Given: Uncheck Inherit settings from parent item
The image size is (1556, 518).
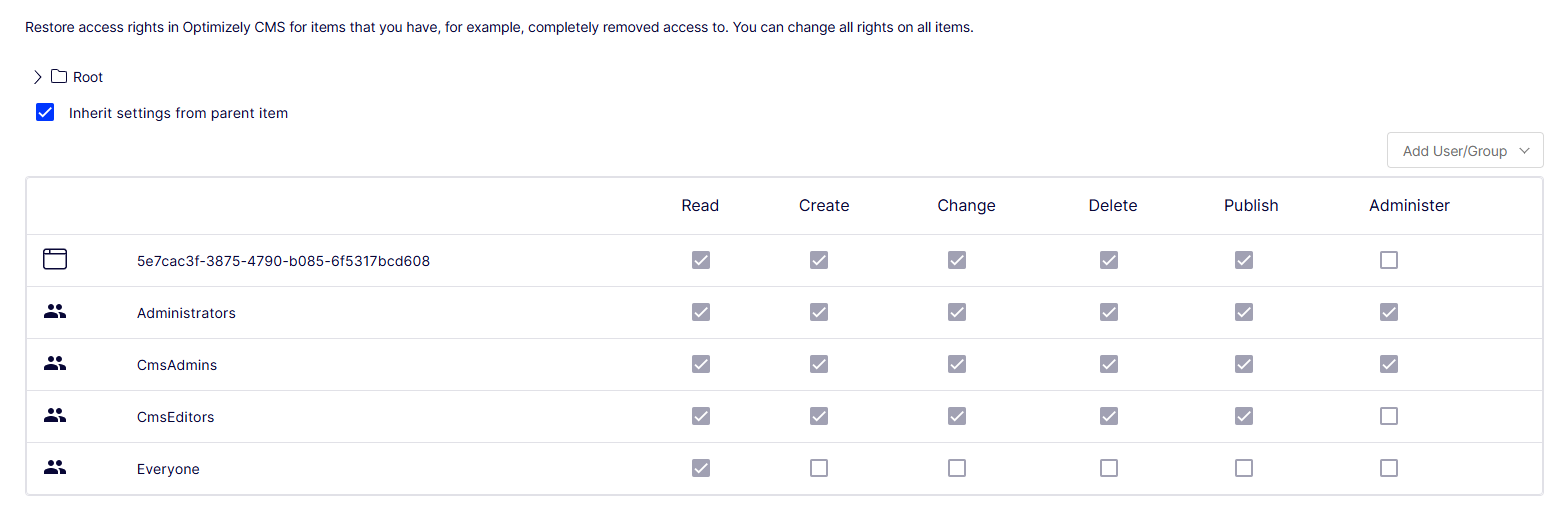Looking at the screenshot, I should point(45,113).
